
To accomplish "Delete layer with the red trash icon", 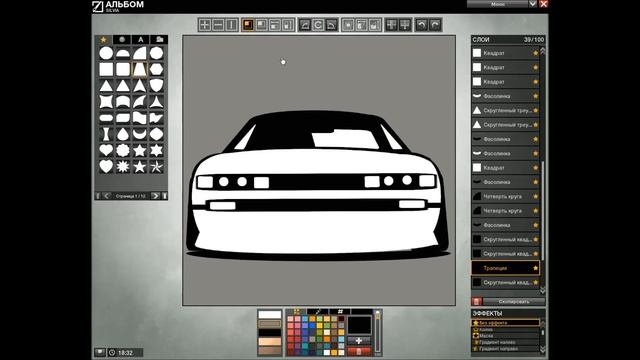I will point(476,302).
